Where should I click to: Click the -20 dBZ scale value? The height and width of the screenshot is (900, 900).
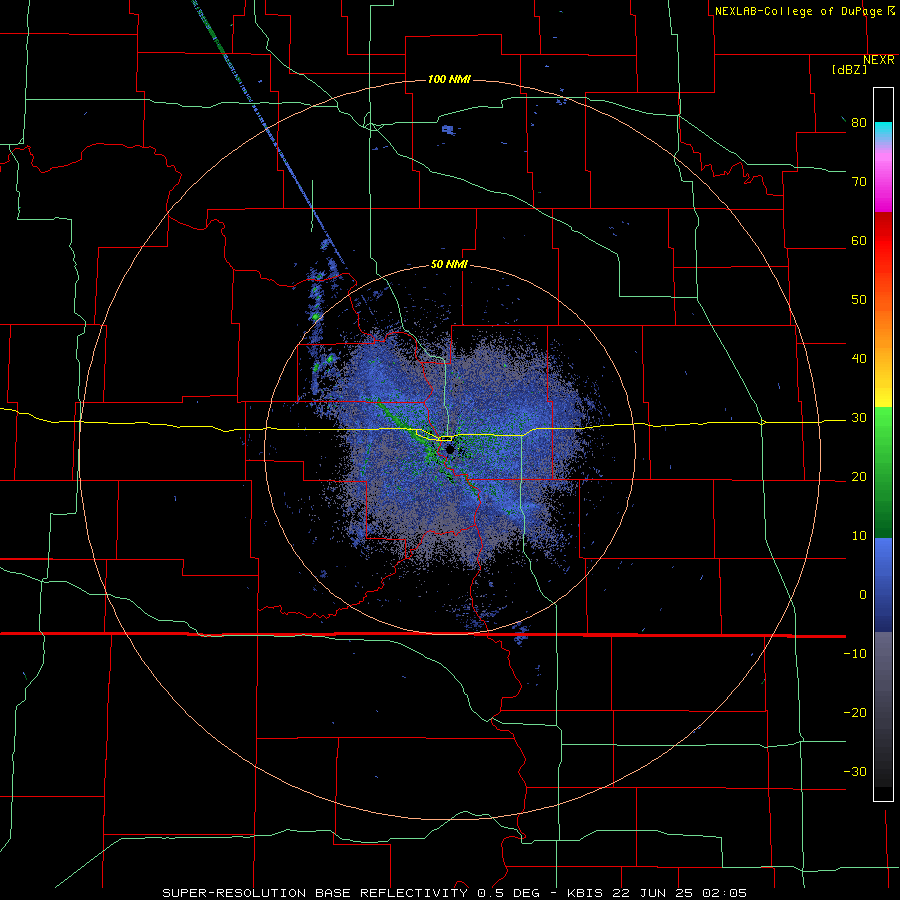pos(855,712)
